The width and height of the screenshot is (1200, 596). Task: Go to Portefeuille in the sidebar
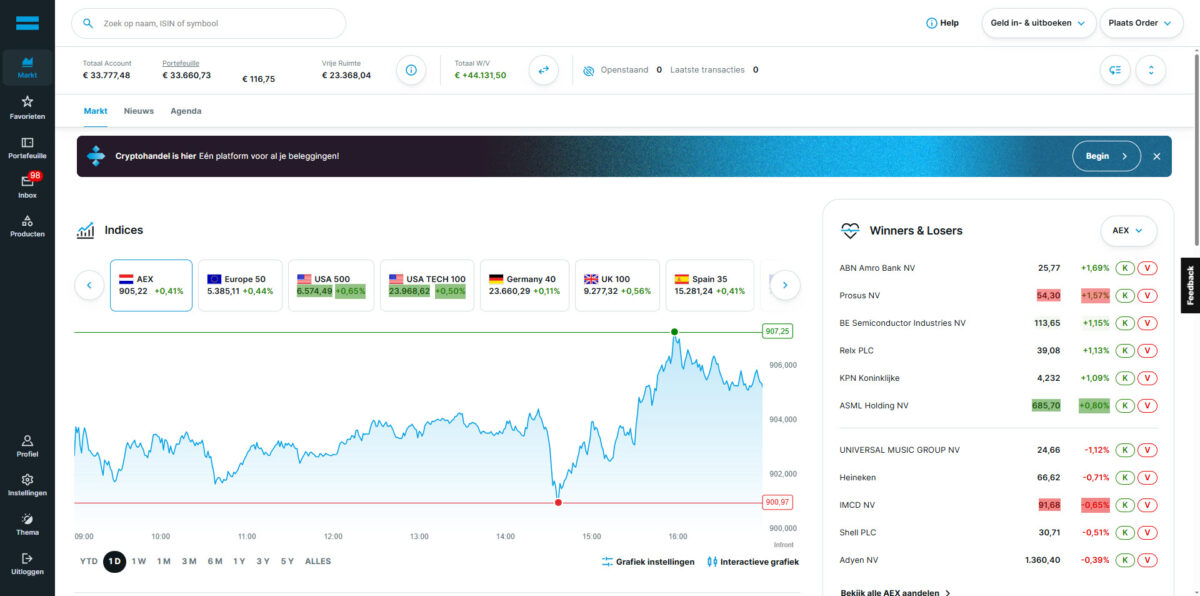(27, 147)
